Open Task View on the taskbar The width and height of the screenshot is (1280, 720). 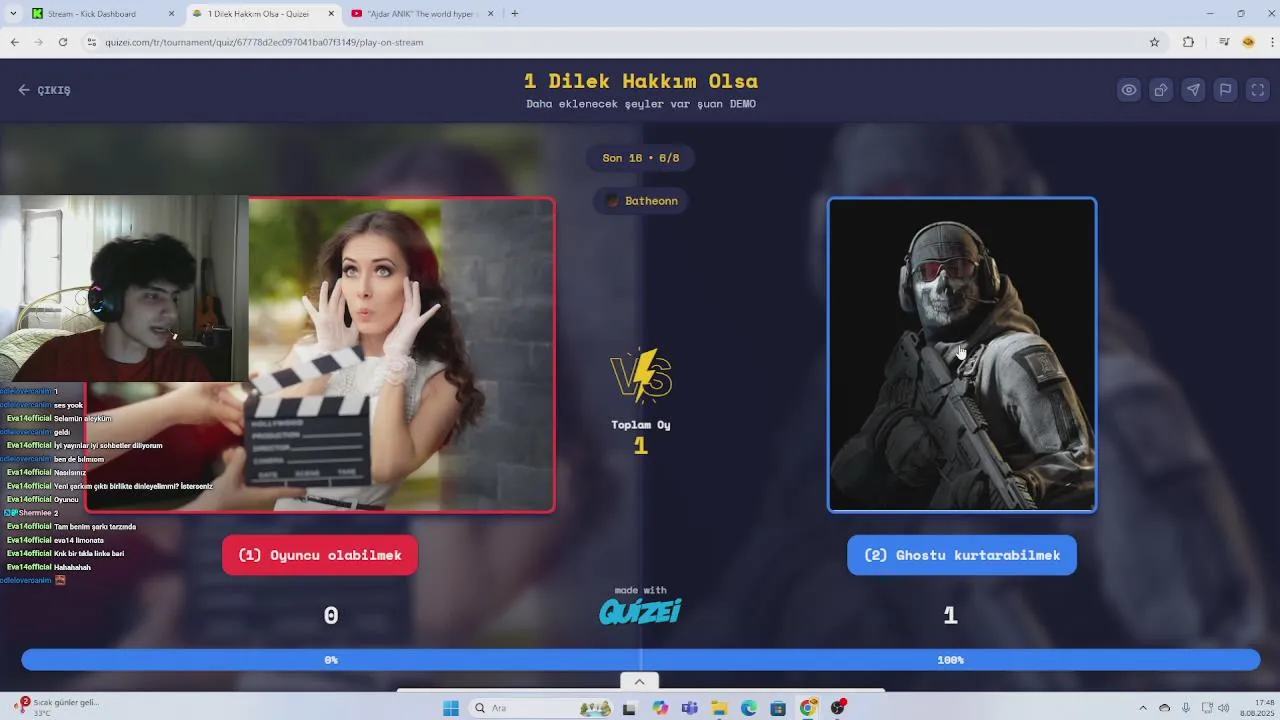629,708
